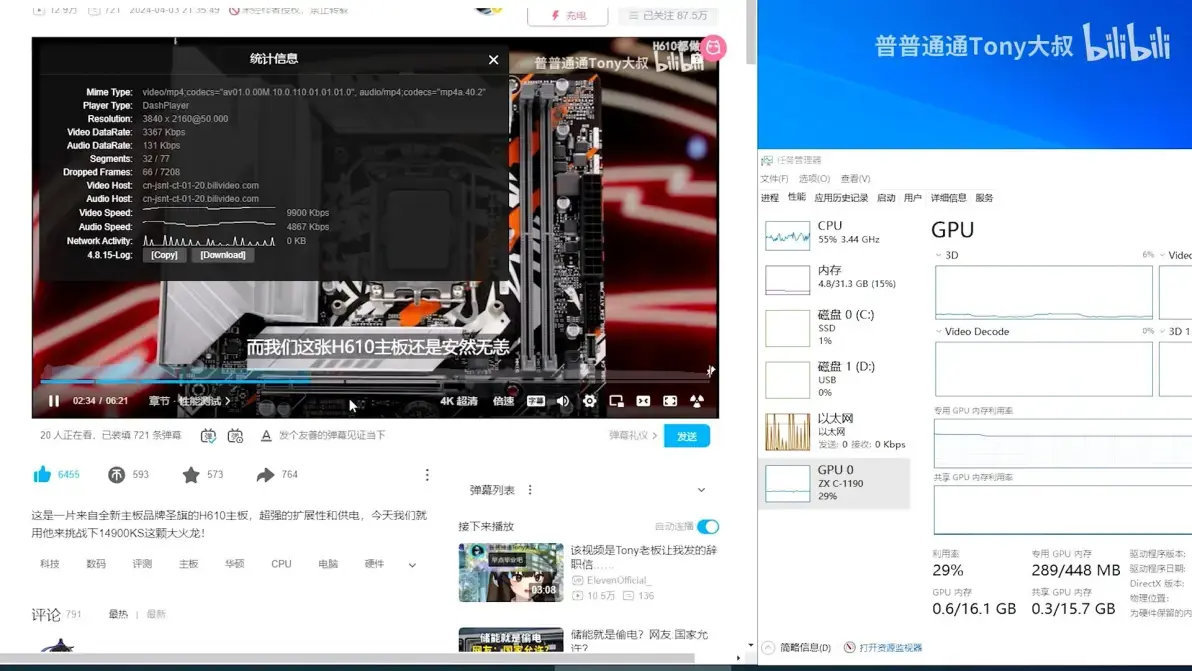Screen dimensions: 1192x671
Task: Share the video with the arrow icon
Action: 265,474
